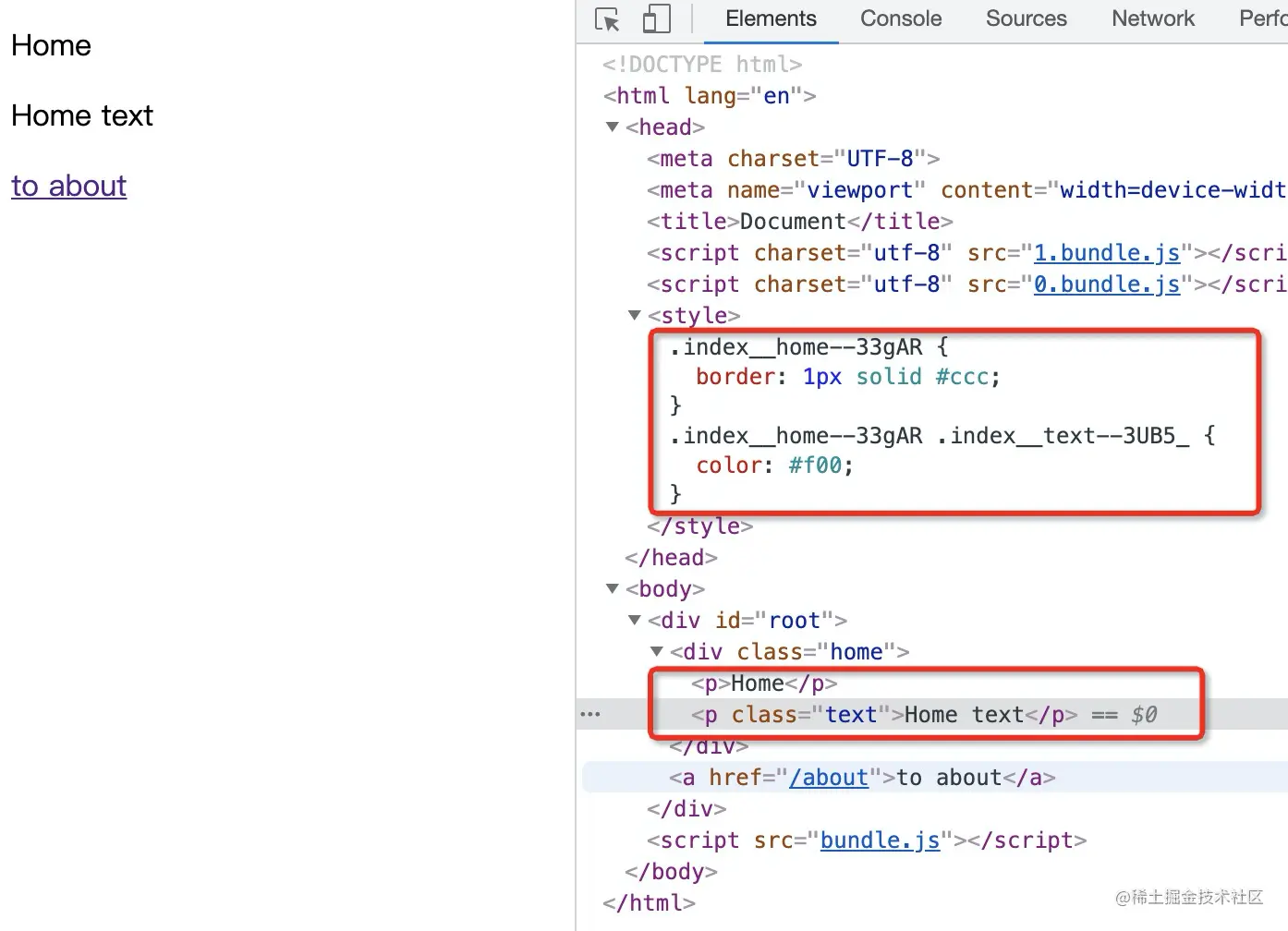Click the '.index__home--33gAR {' selector line

[x=809, y=347]
